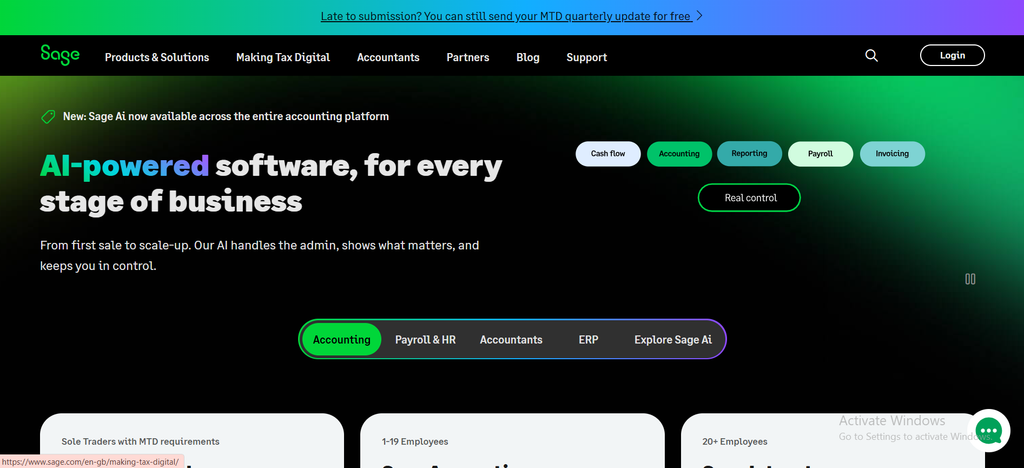Click the Login button

point(952,55)
